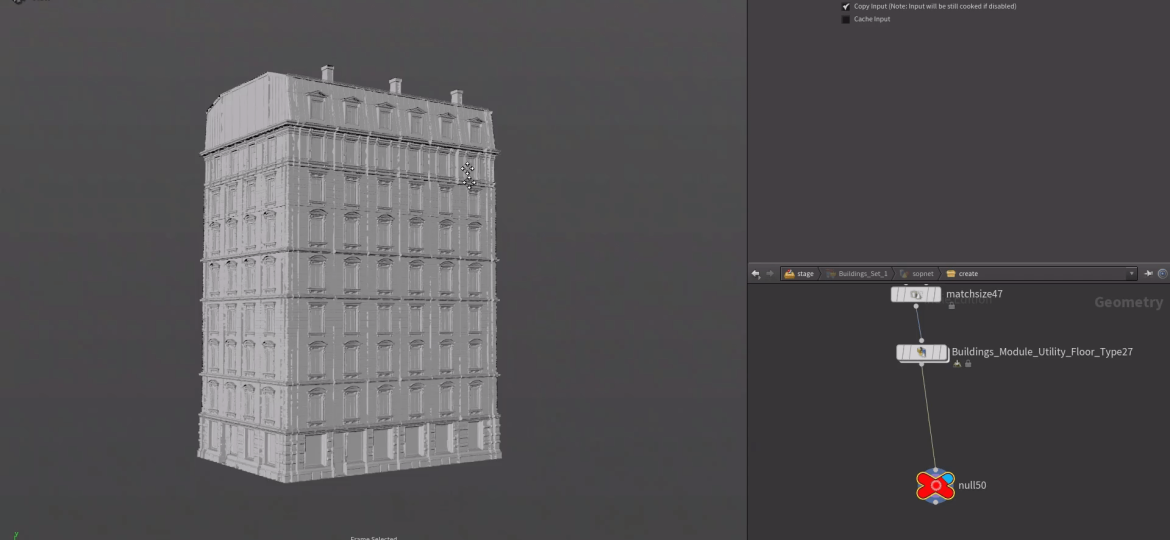Click the create path segment
This screenshot has width=1170, height=540.
tap(966, 274)
